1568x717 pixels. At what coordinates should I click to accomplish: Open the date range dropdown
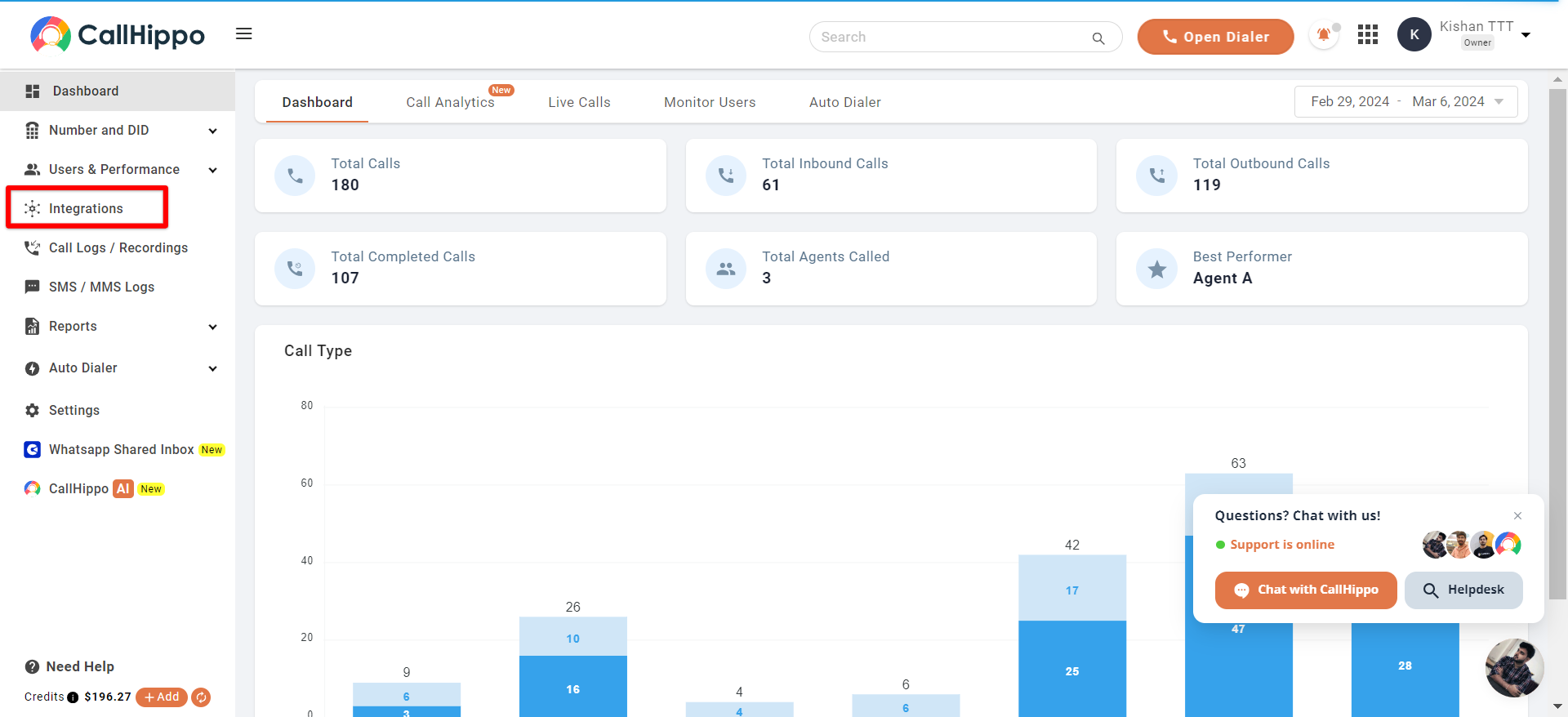point(1405,102)
